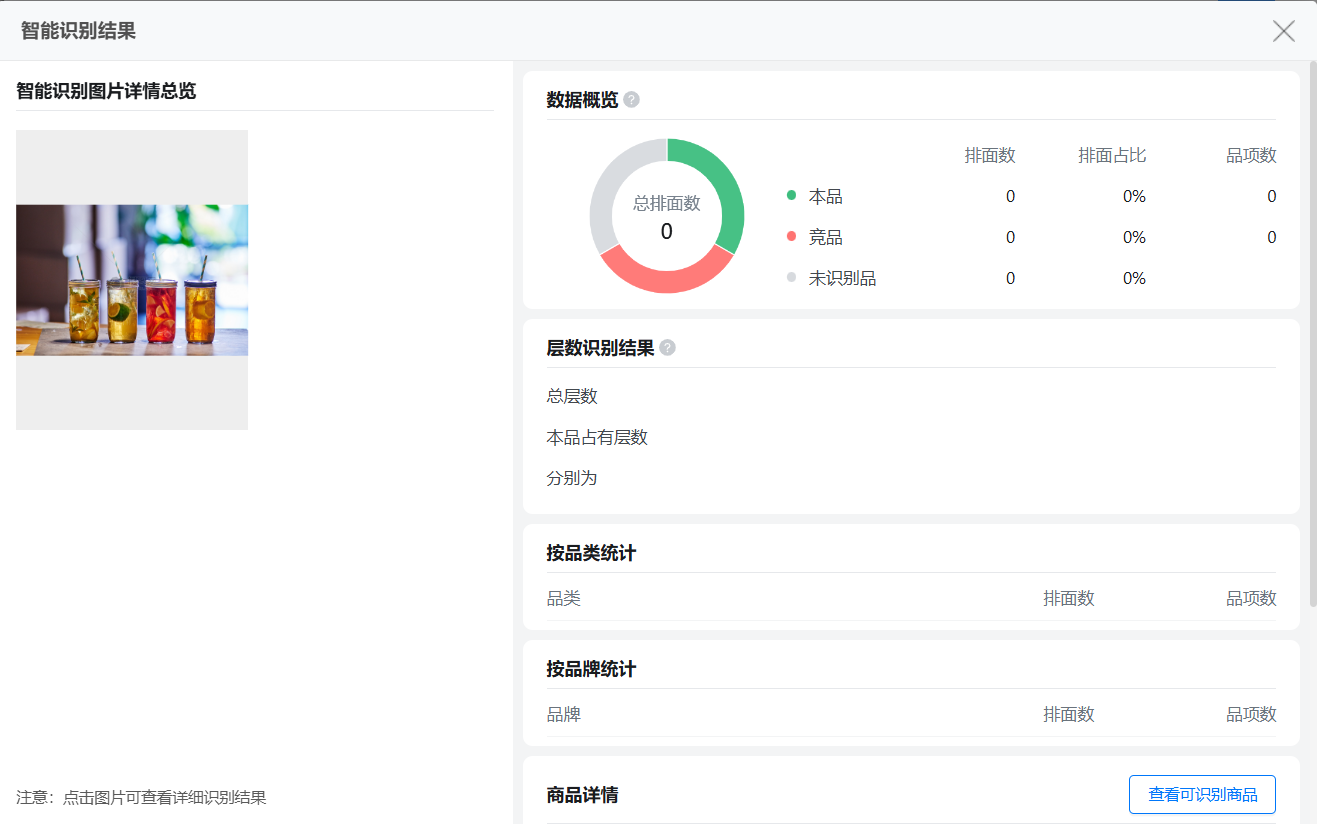Click the 查看可识别商品 button

[1202, 795]
